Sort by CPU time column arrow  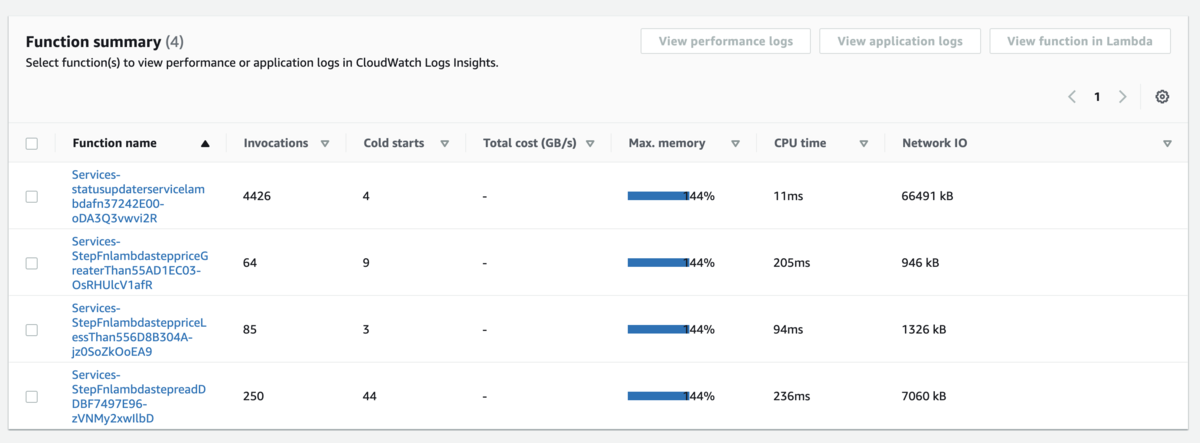(x=864, y=144)
